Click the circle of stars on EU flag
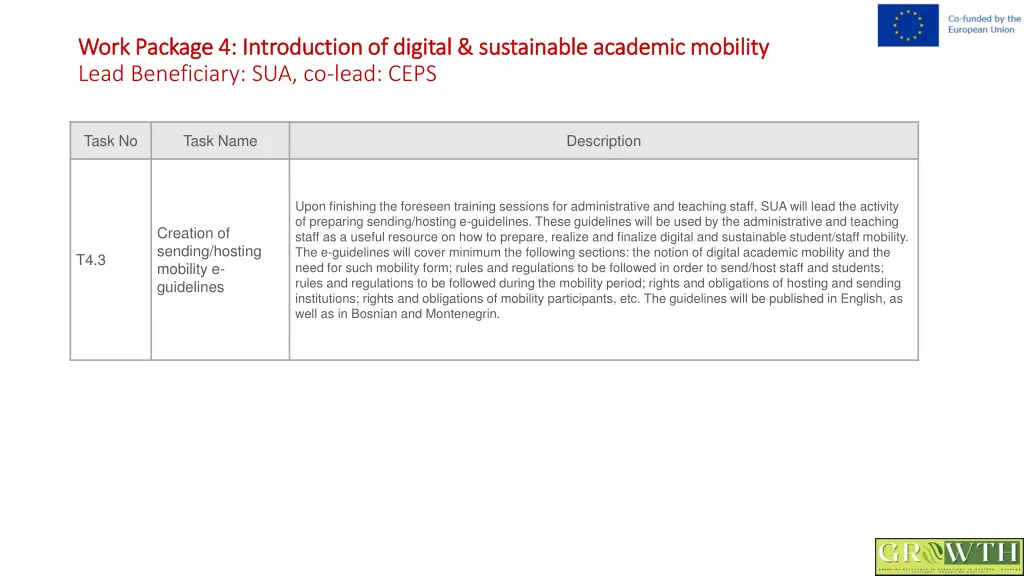Screen dimensions: 1024x576 click(x=908, y=25)
